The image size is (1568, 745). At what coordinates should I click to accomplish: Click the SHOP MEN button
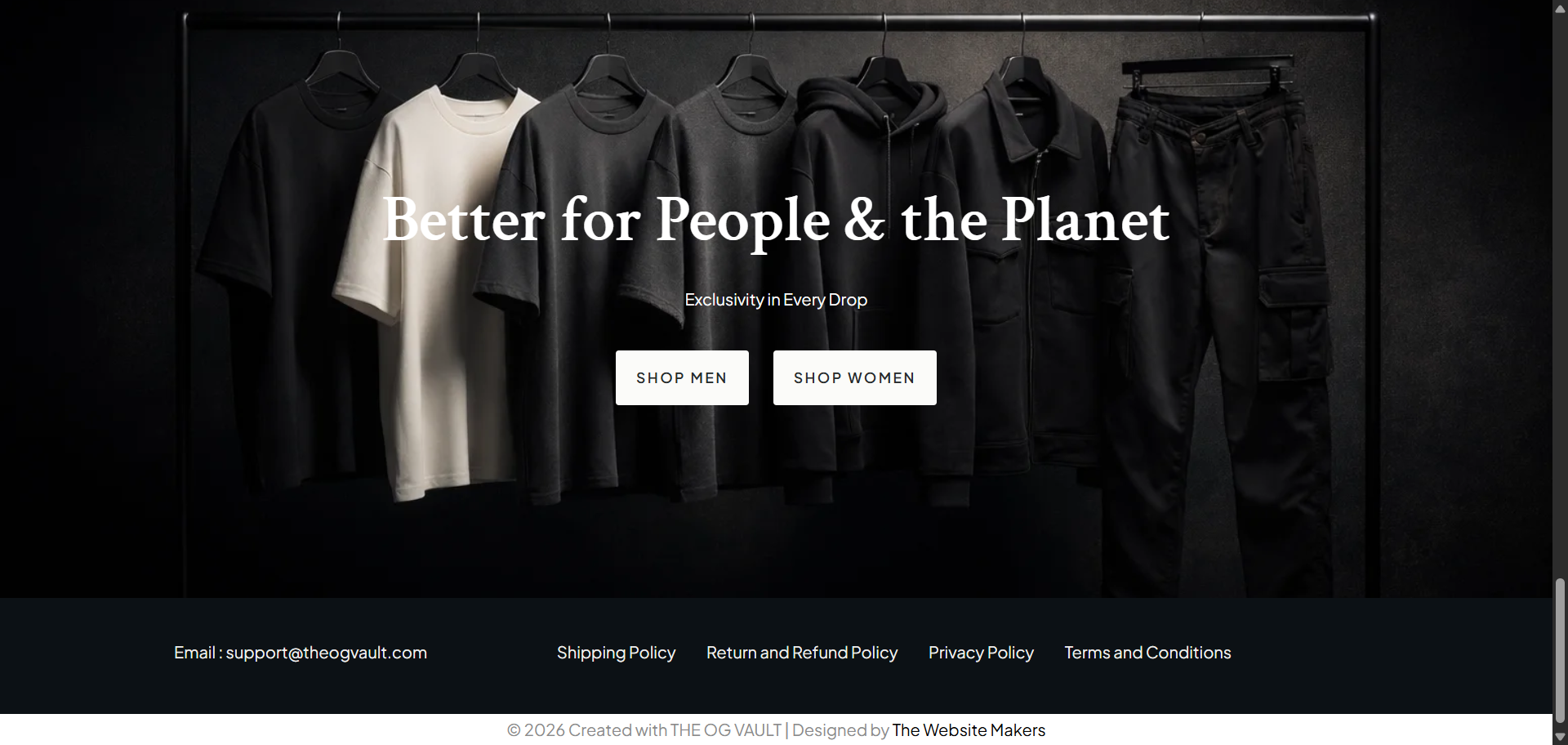pyautogui.click(x=682, y=377)
